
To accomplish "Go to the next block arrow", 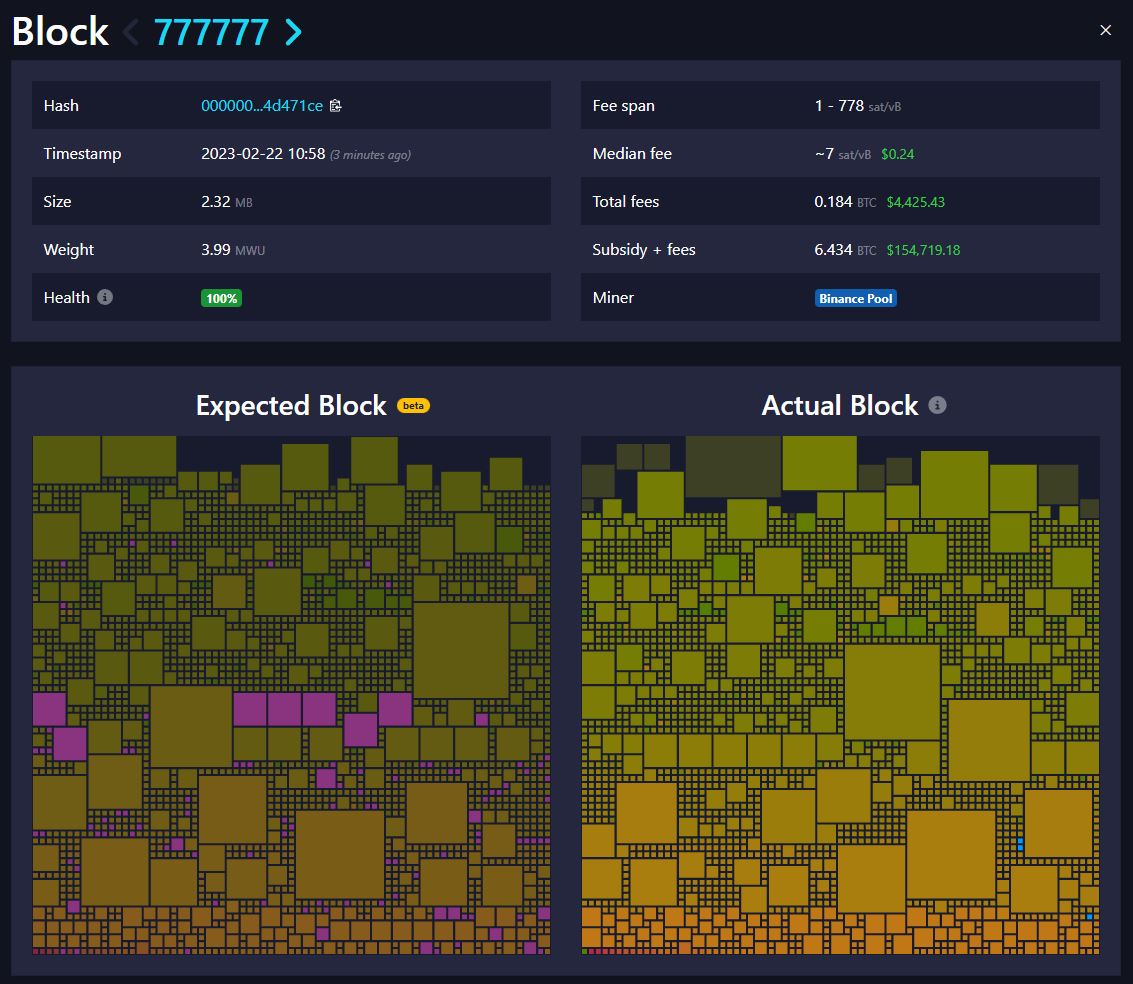I will pos(293,33).
